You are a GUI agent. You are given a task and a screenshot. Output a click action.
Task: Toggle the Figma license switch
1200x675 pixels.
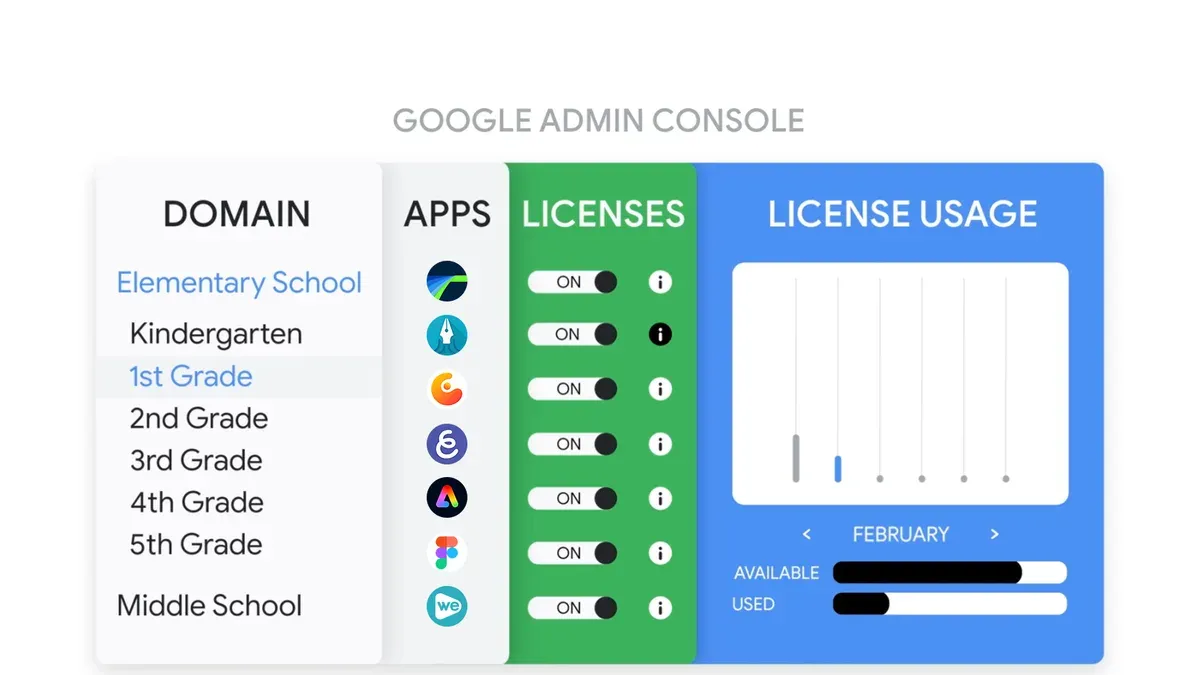(573, 552)
